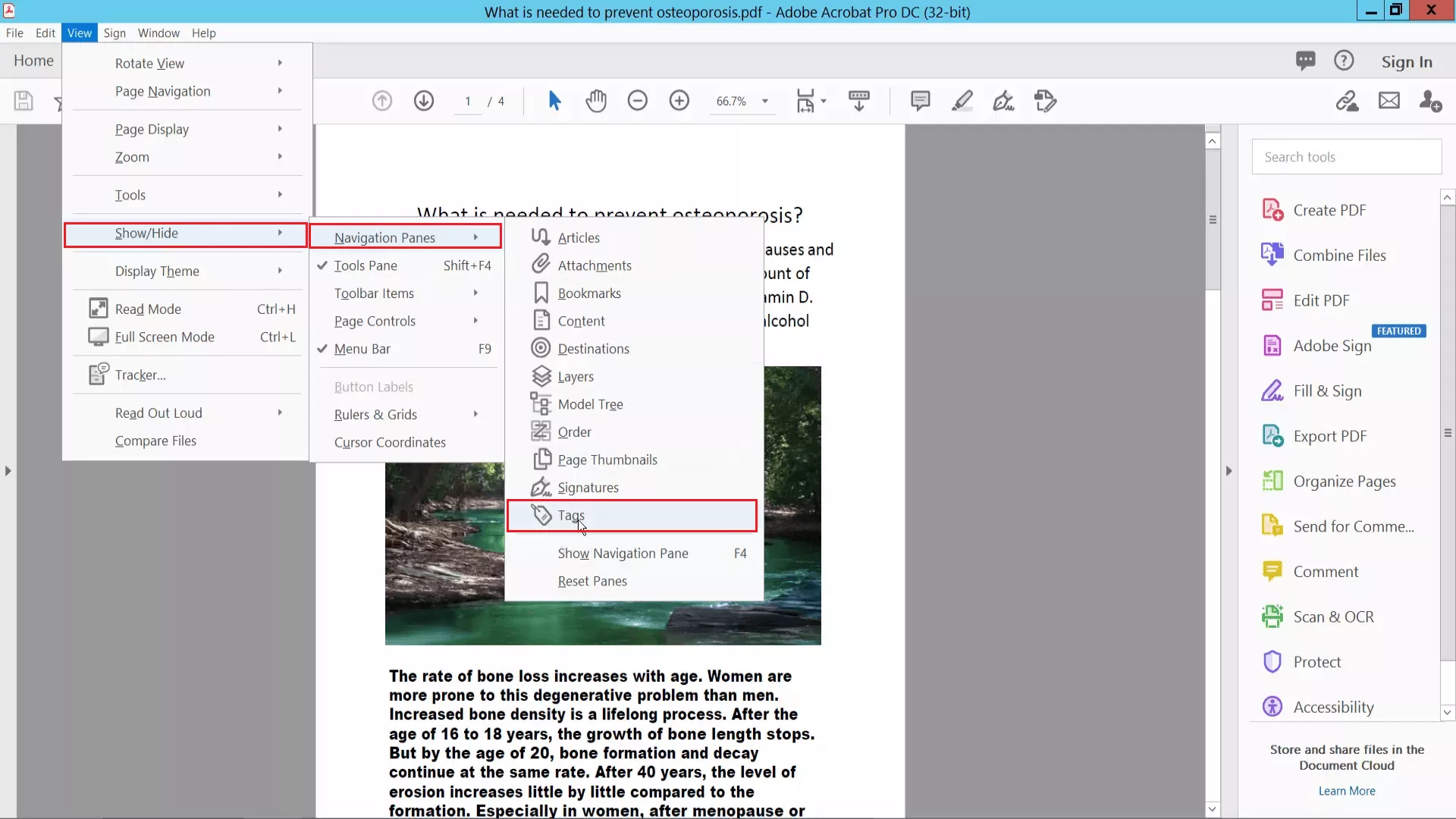The height and width of the screenshot is (819, 1456).
Task: Toggle the Menu Bar visibility
Action: 363,348
